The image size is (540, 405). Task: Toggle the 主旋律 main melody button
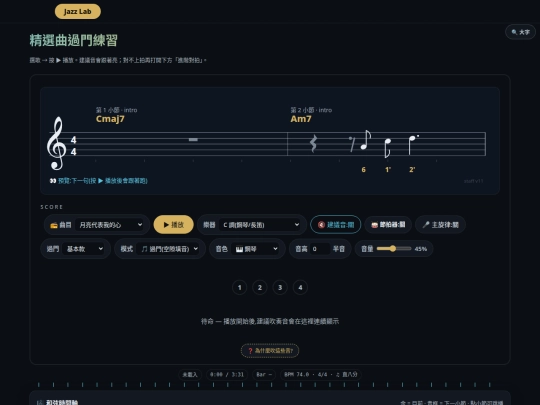point(440,225)
